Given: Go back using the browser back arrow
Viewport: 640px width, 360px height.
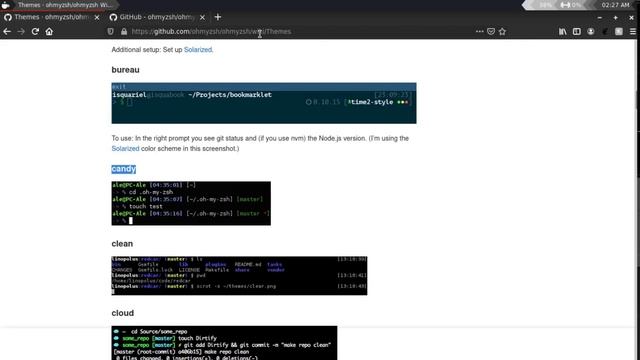Looking at the screenshot, I should (7, 31).
